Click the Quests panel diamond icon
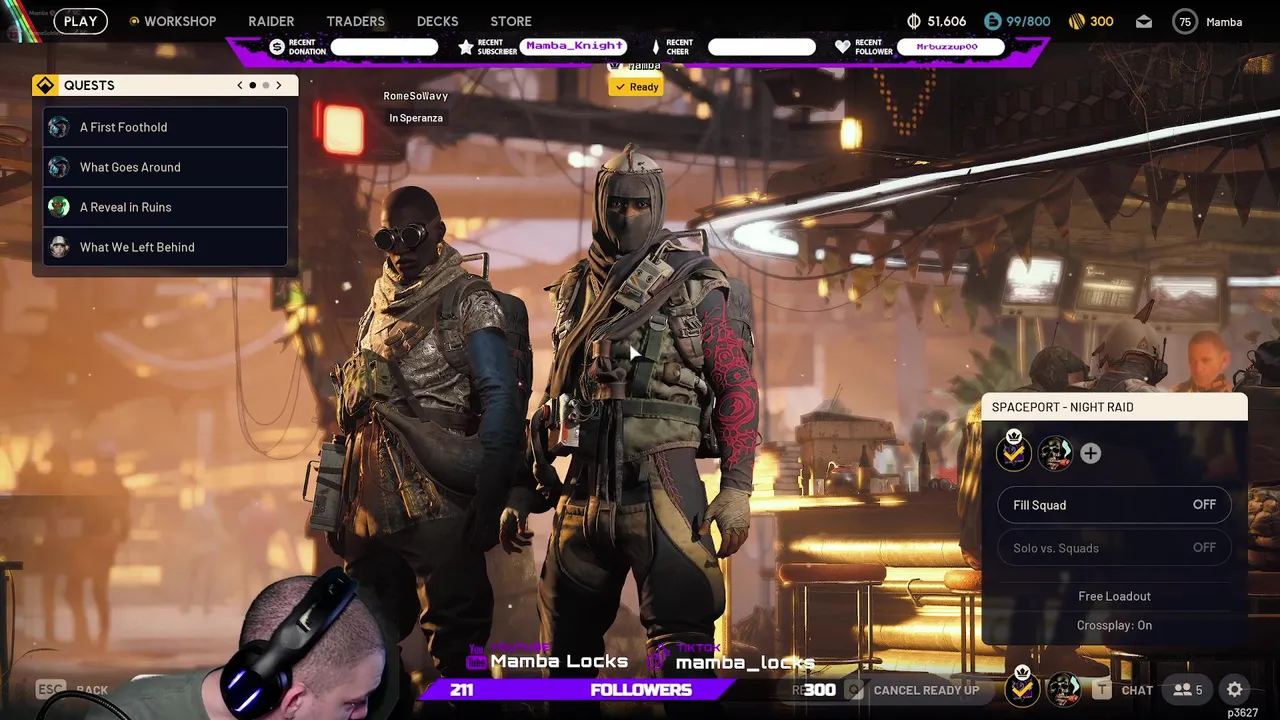 [45, 85]
